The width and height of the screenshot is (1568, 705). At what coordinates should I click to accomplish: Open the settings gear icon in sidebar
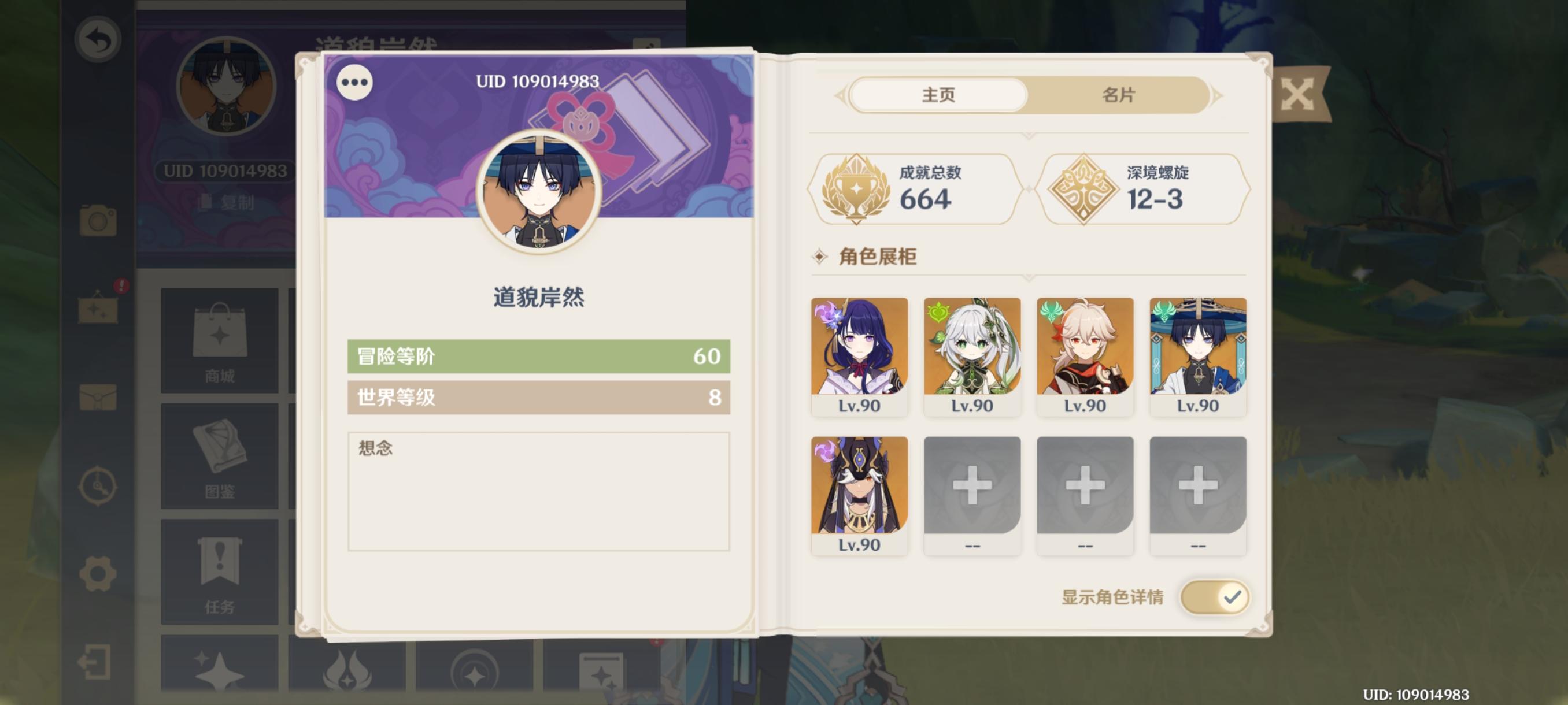click(98, 574)
